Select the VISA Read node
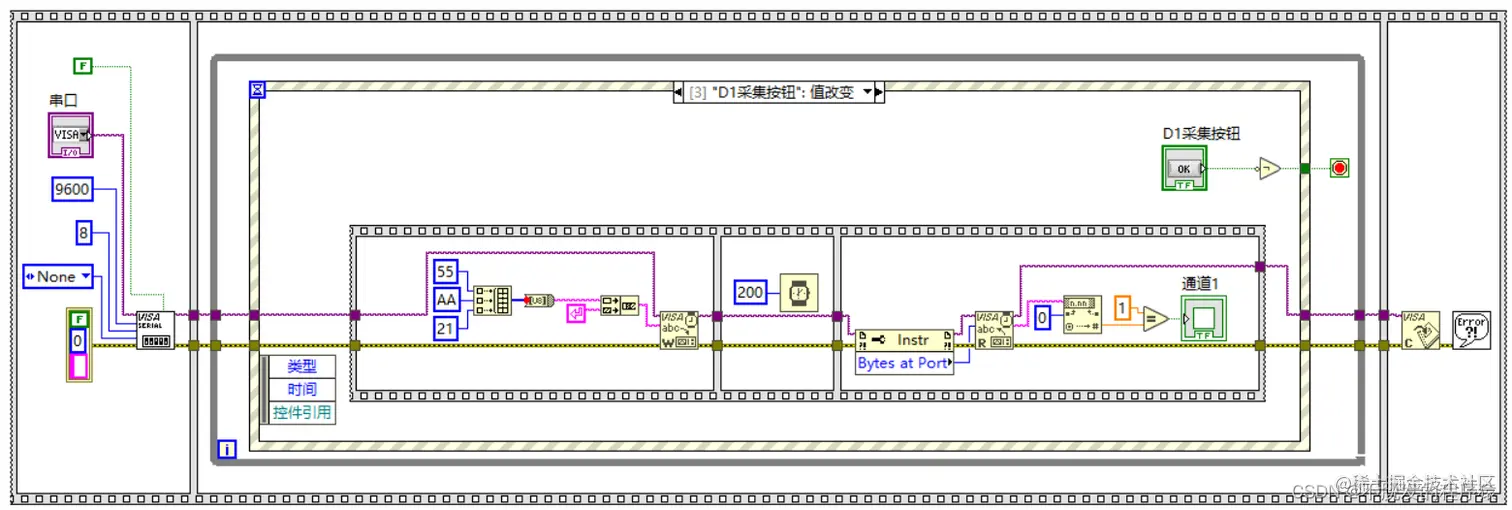Image resolution: width=1512 pixels, height=510 pixels. point(994,330)
